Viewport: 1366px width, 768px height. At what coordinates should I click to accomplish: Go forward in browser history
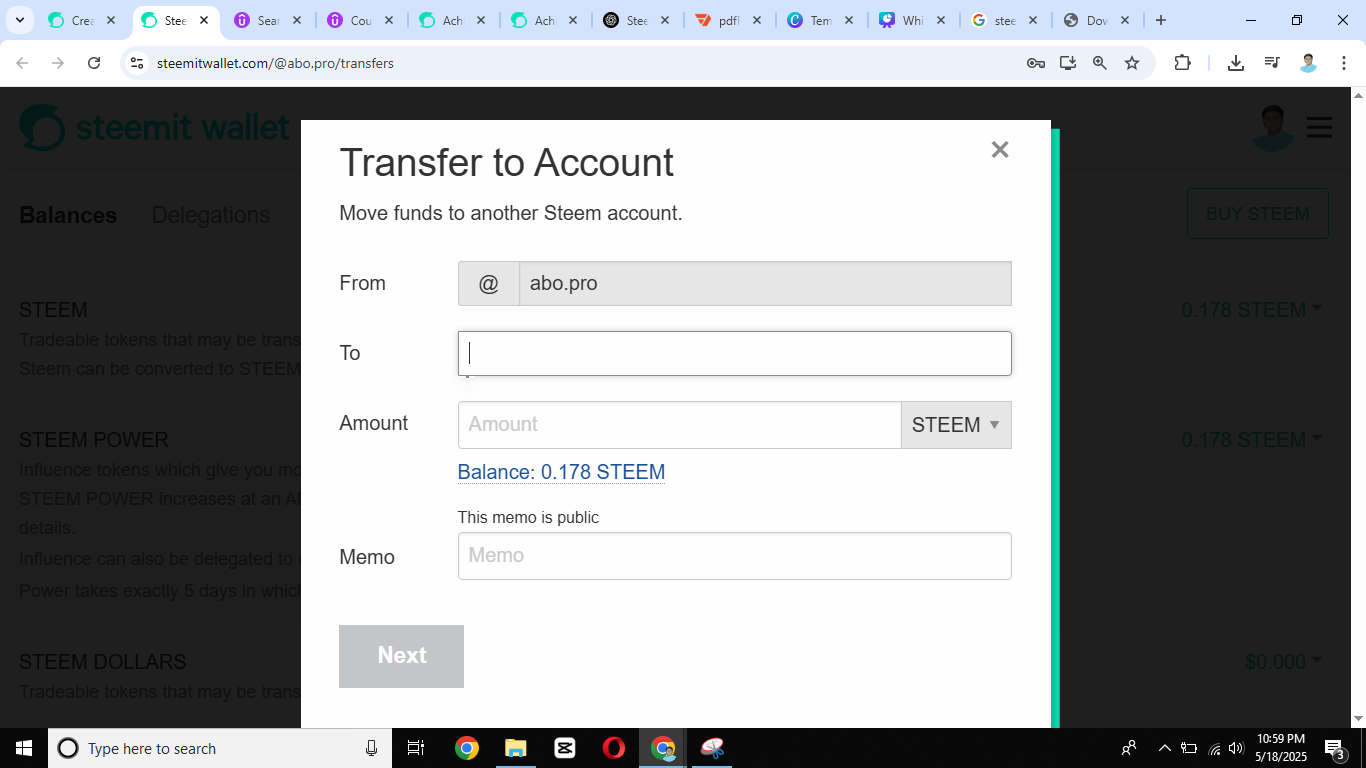click(x=58, y=63)
